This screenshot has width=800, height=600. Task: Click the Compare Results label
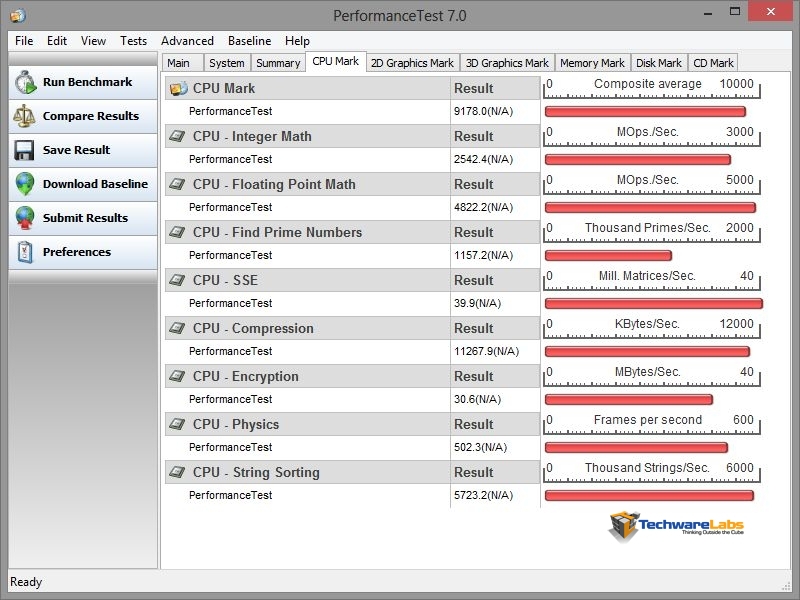tap(91, 116)
